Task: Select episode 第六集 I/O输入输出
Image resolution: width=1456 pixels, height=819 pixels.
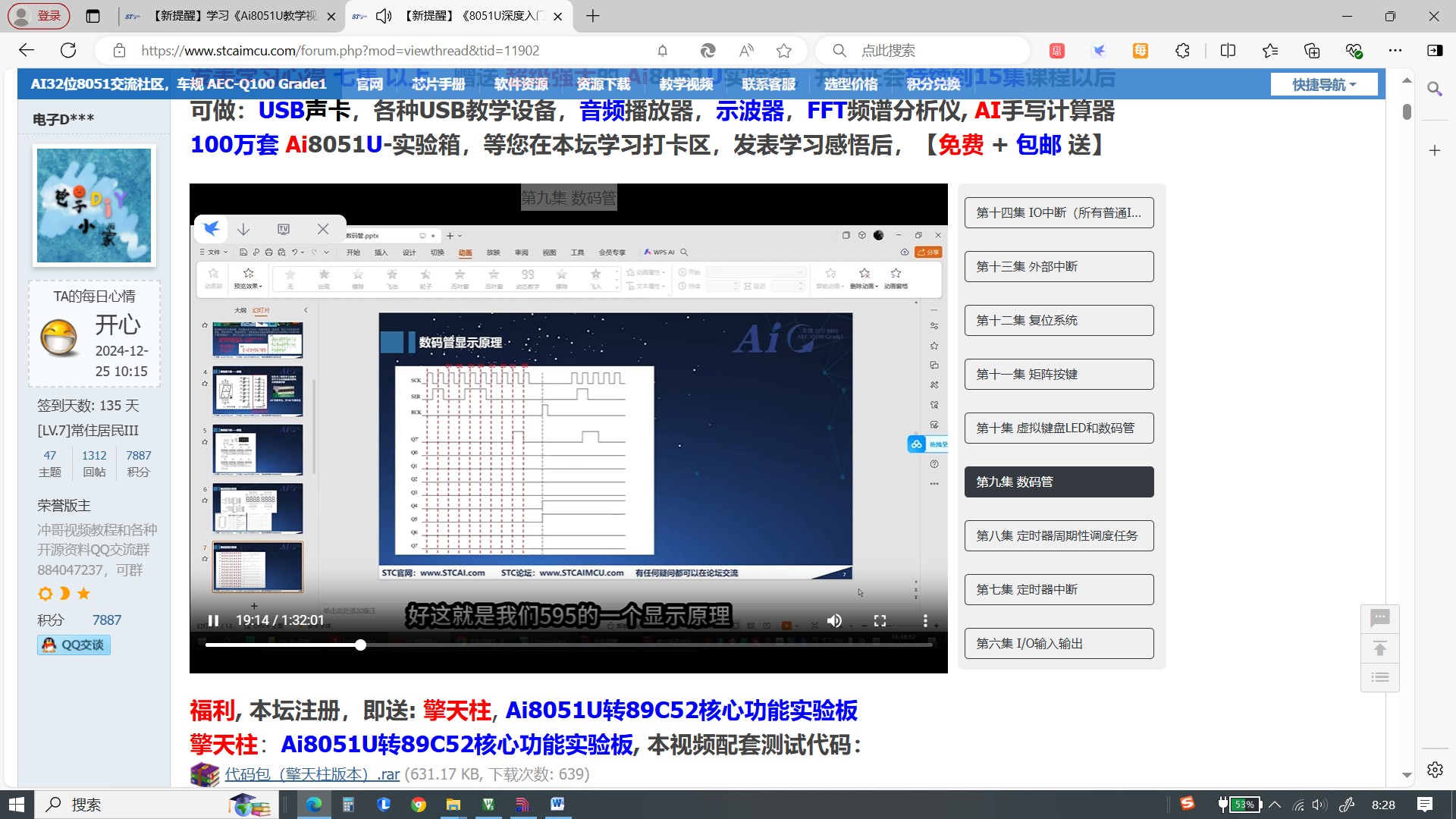Action: click(1059, 643)
